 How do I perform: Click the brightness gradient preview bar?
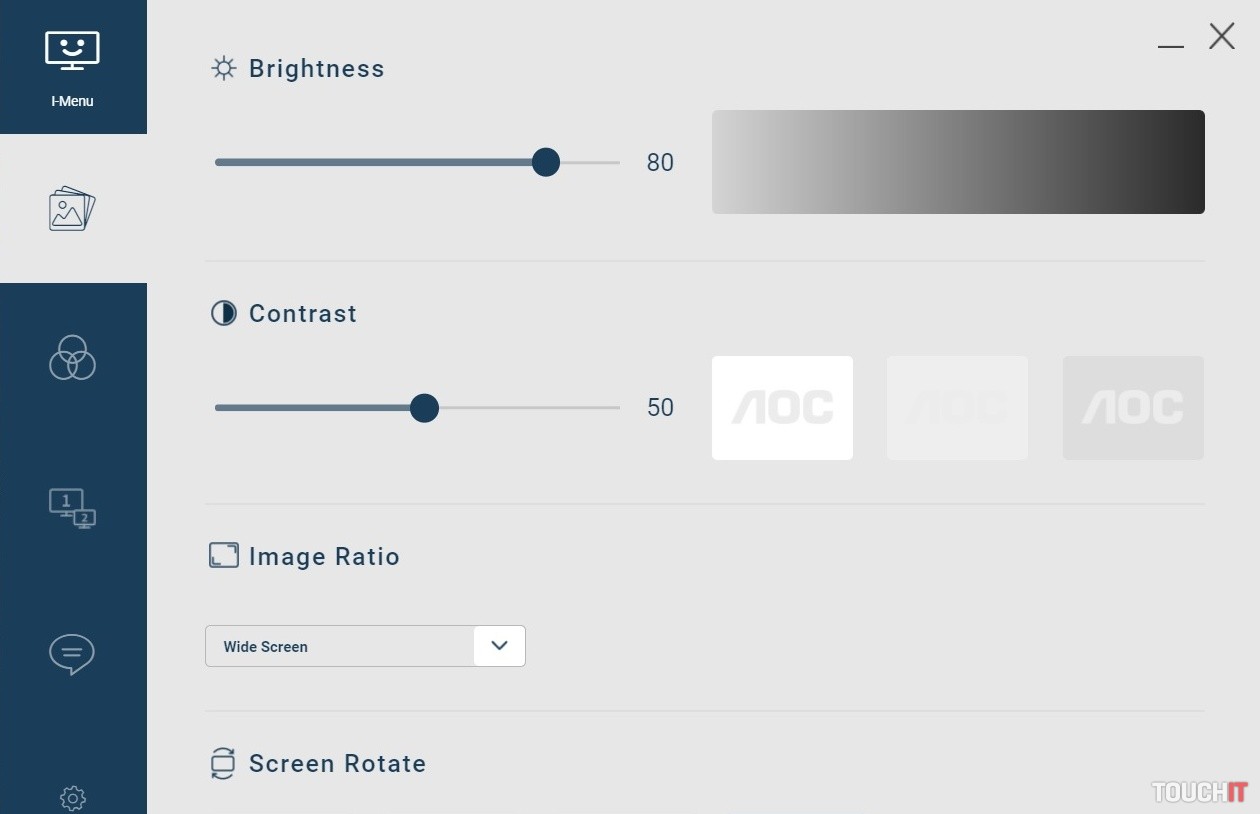click(958, 162)
